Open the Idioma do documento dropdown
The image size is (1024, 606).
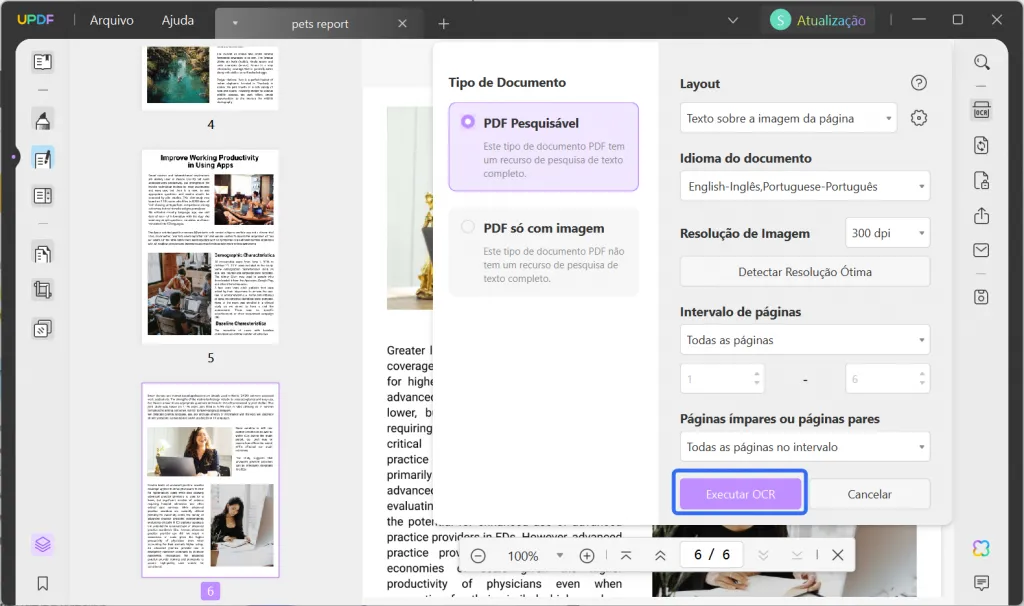tap(805, 187)
